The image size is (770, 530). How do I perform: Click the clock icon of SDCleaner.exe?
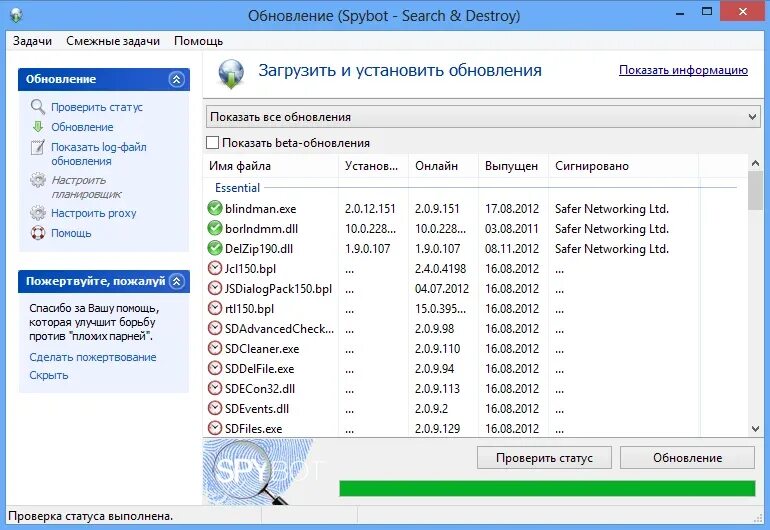click(x=215, y=348)
